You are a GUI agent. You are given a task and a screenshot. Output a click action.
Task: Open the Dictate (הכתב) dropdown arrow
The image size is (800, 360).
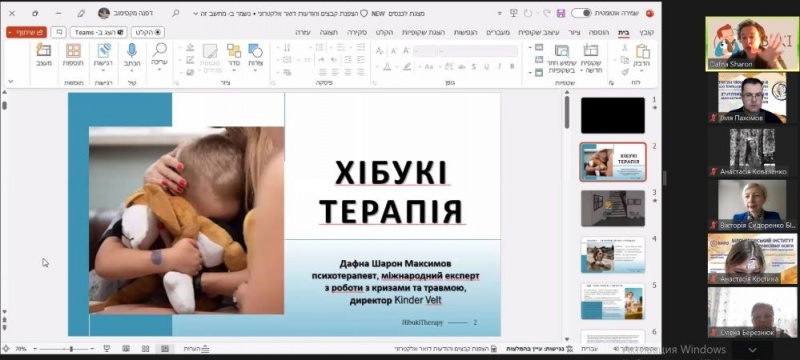pos(132,71)
